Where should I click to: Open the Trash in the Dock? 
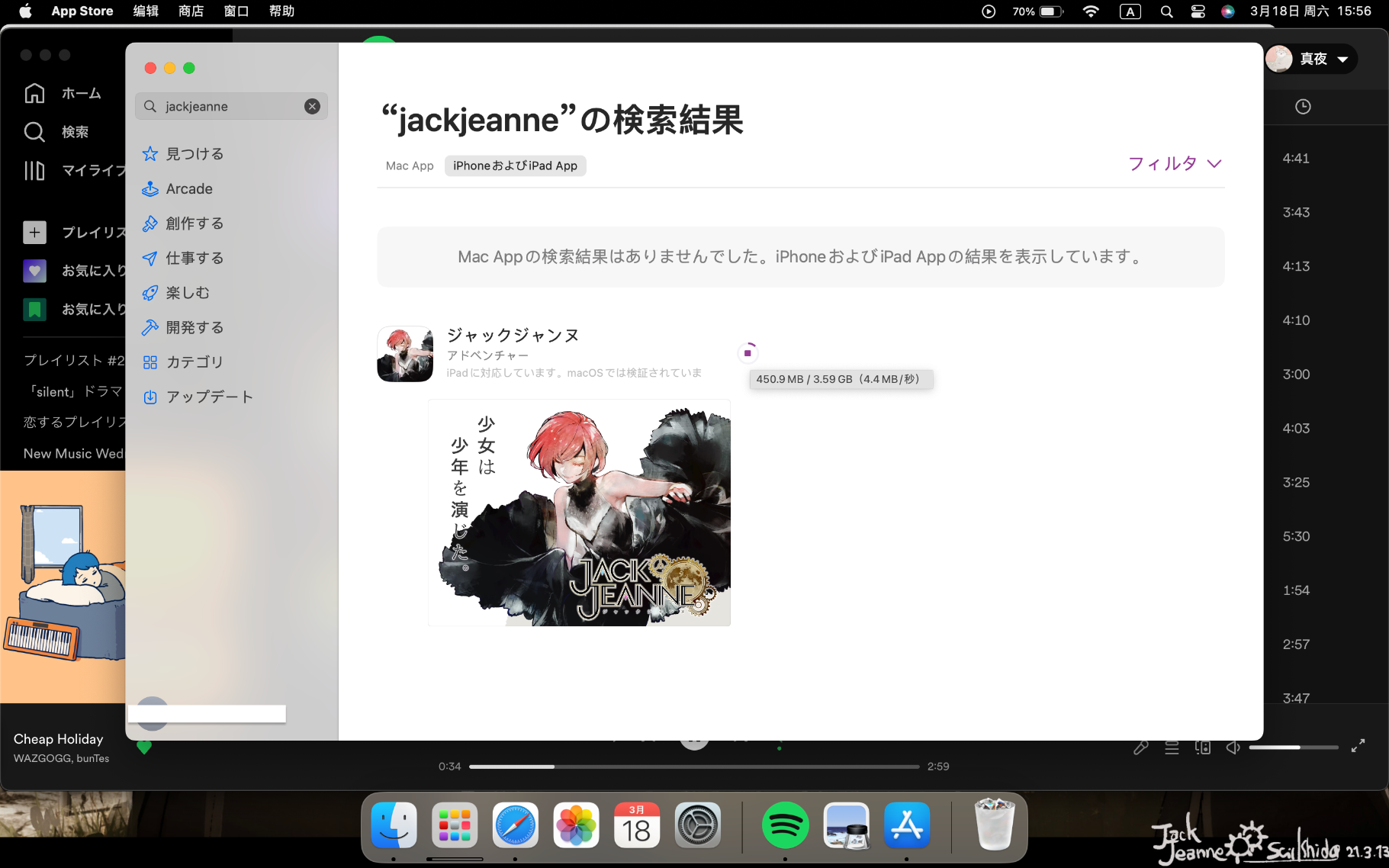pos(995,824)
